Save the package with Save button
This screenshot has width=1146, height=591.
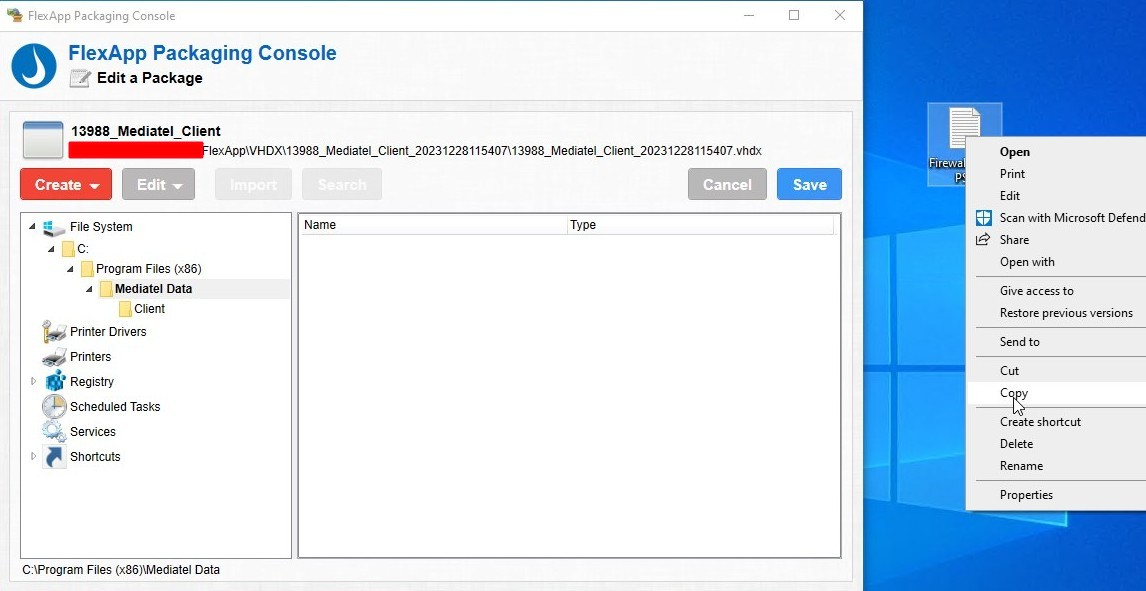coord(809,184)
